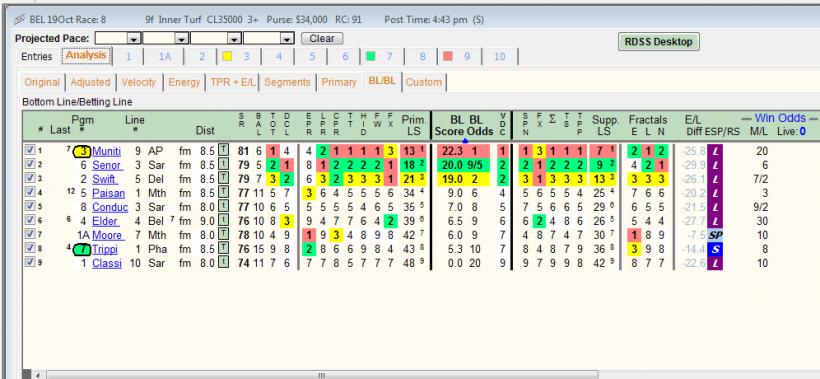Open the fourth Projected Pace dropdown
820x379 pixels.
(287, 39)
